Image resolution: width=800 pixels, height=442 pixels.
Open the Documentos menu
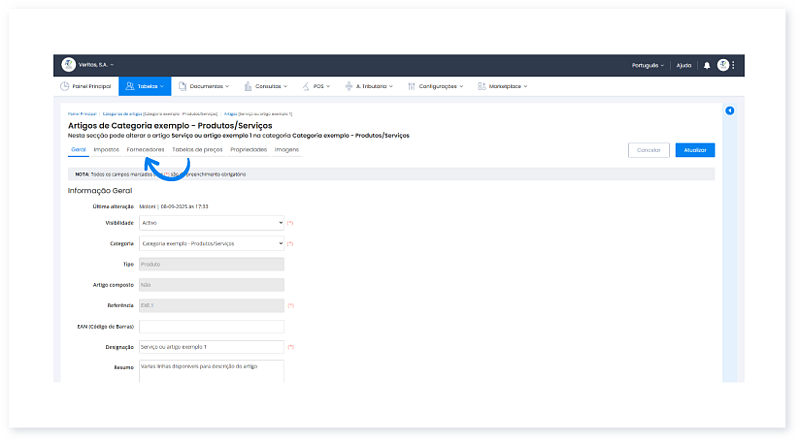tap(204, 87)
